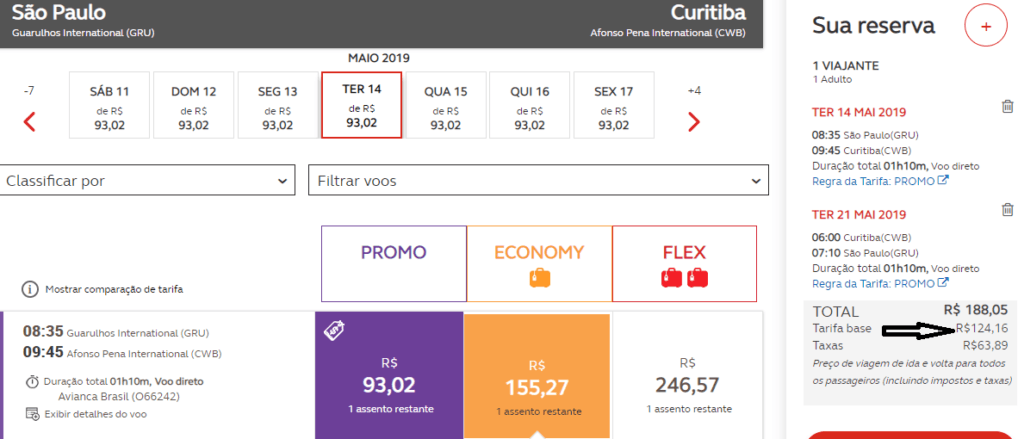Open the Classificar por dropdown

(x=147, y=180)
